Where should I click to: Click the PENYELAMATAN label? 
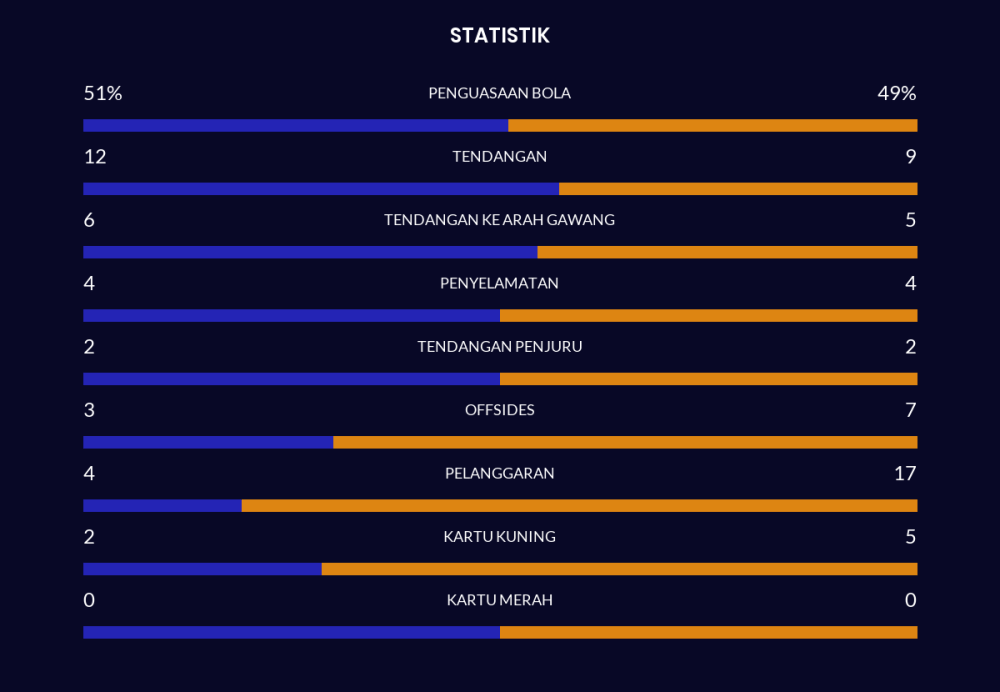tap(499, 283)
